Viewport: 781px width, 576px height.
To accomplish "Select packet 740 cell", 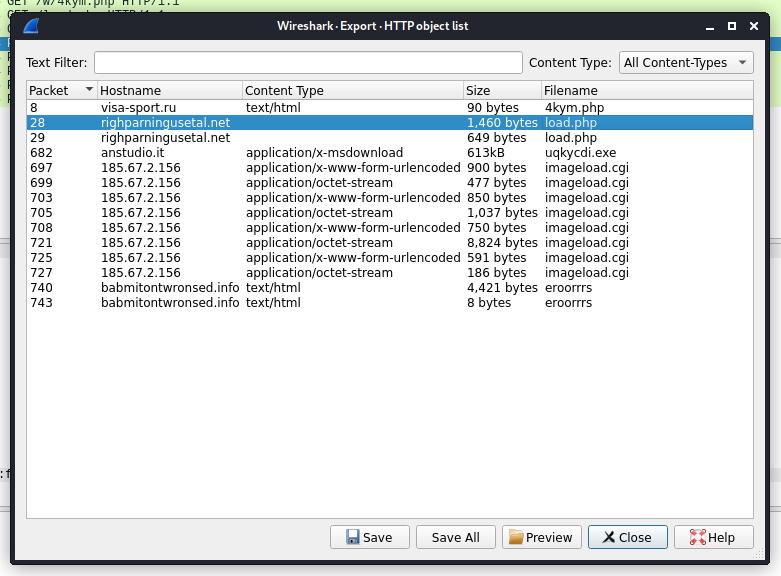I will [x=41, y=287].
